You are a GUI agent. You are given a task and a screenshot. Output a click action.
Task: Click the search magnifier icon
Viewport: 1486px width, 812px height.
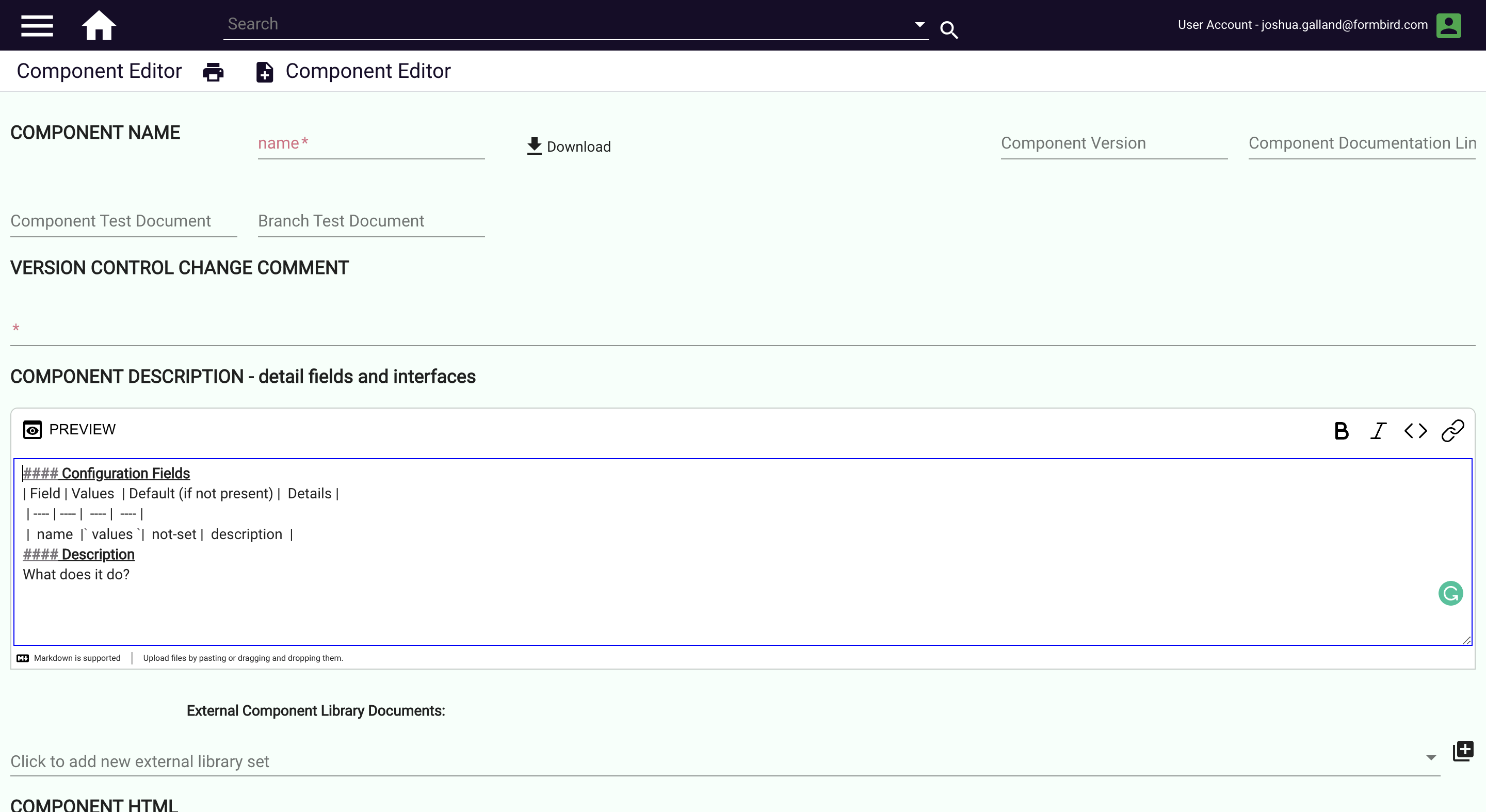(x=949, y=29)
